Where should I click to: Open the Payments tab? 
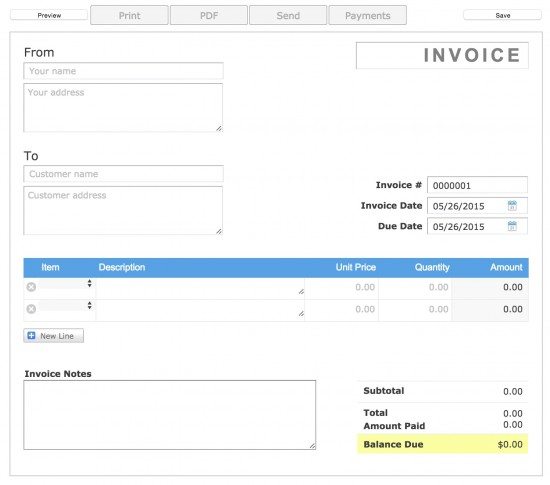point(368,15)
